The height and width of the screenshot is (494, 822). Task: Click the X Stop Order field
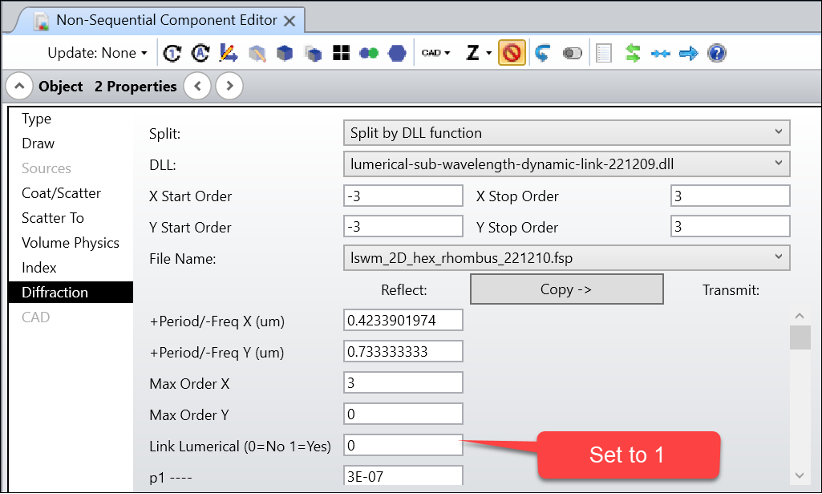730,196
